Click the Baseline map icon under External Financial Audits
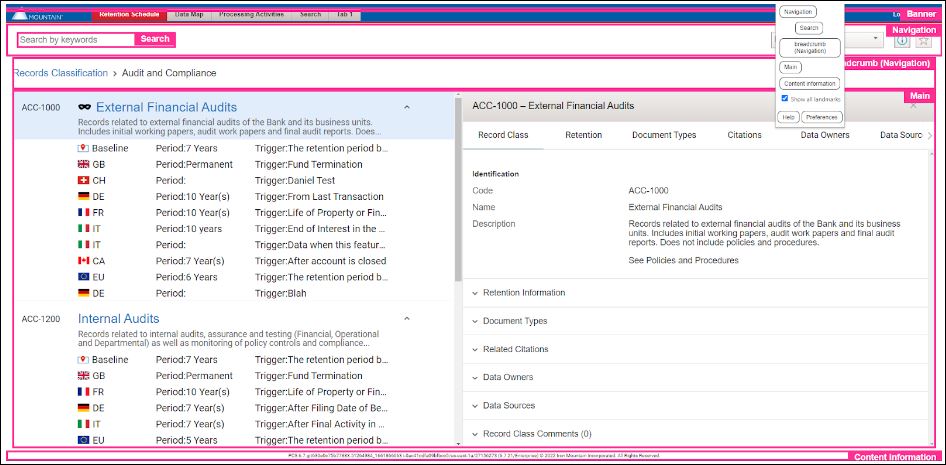This screenshot has width=946, height=465. [x=83, y=148]
